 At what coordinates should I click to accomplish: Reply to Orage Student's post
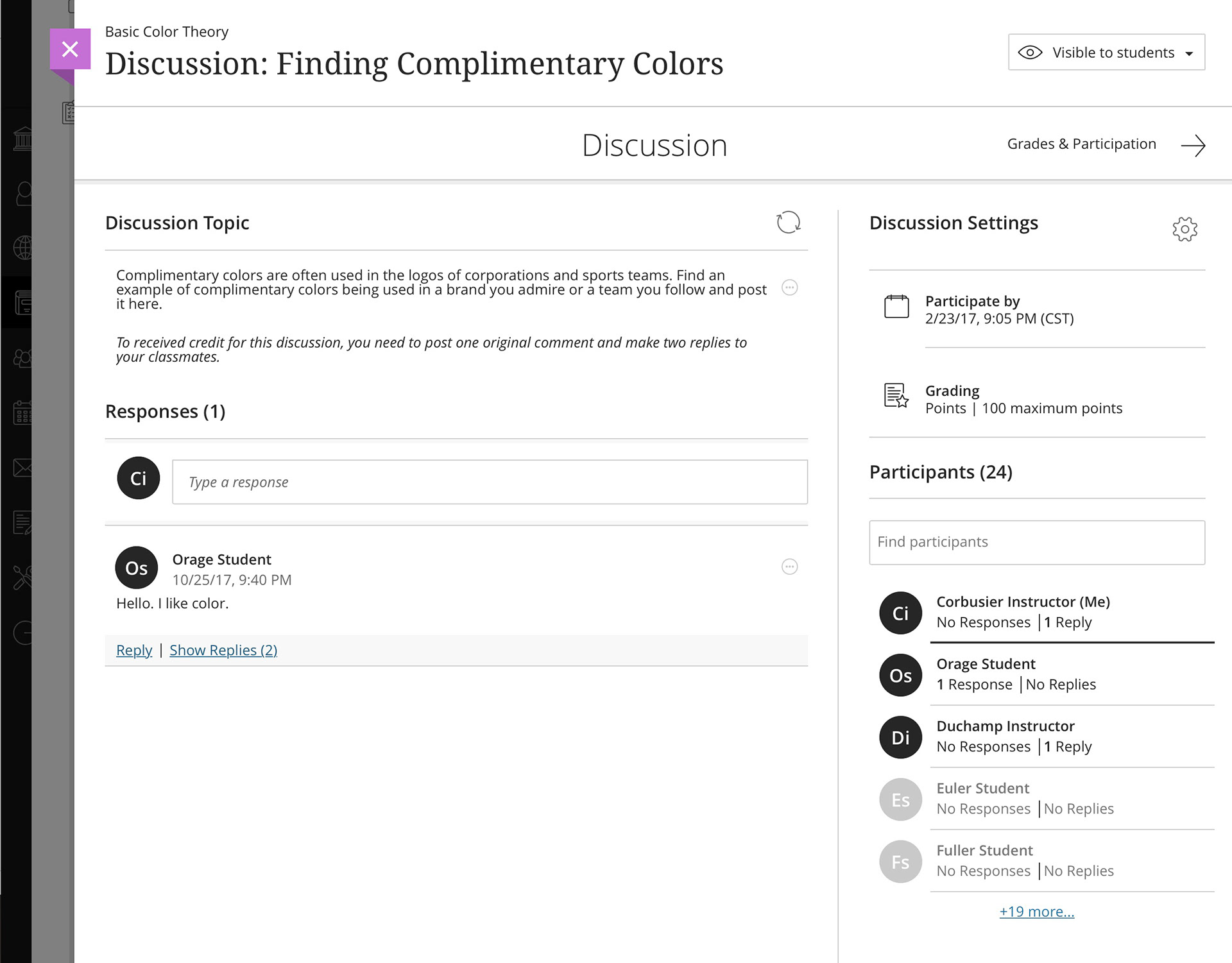tap(134, 650)
